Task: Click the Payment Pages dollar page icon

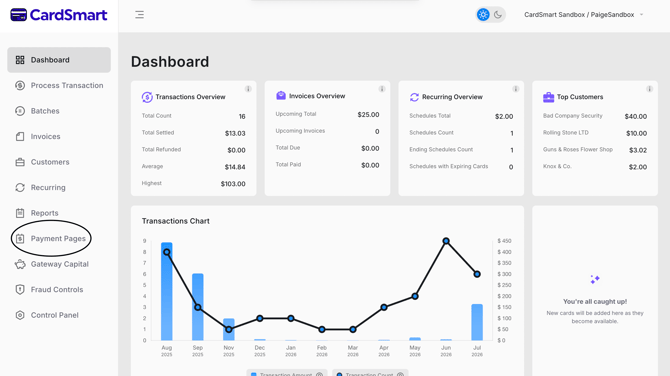Action: [20, 238]
